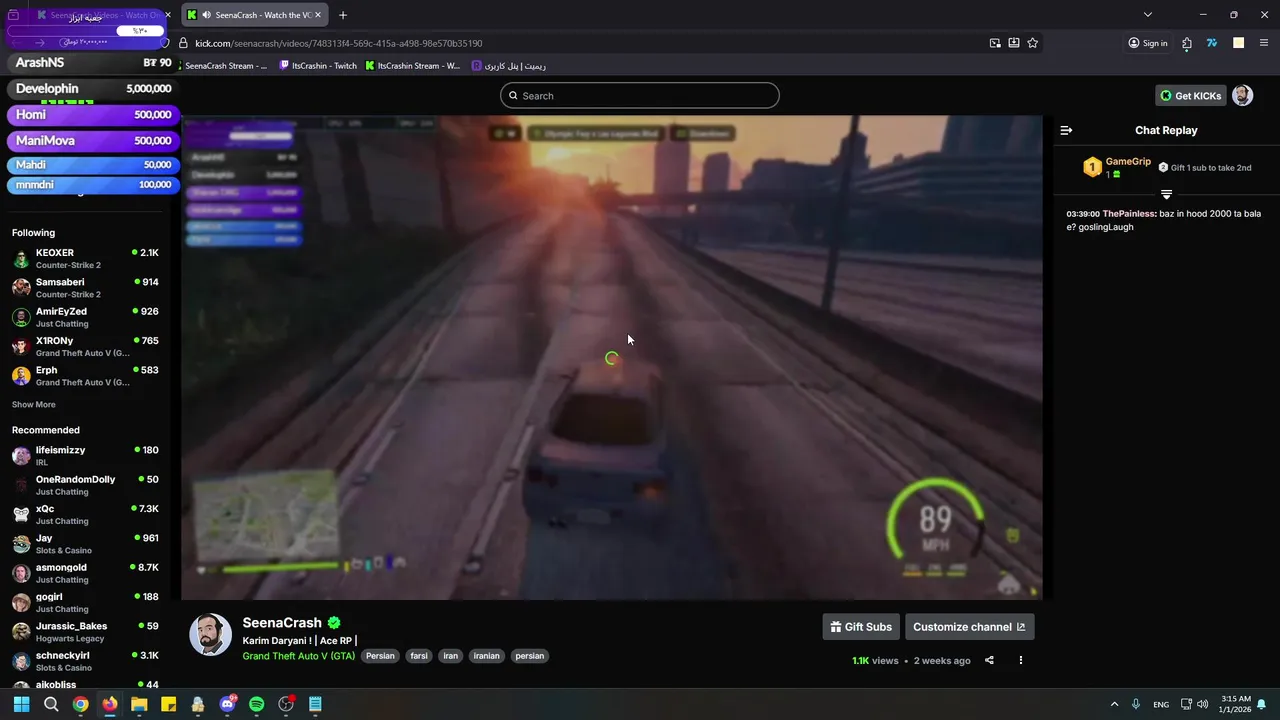Click the share icon below video

[989, 660]
